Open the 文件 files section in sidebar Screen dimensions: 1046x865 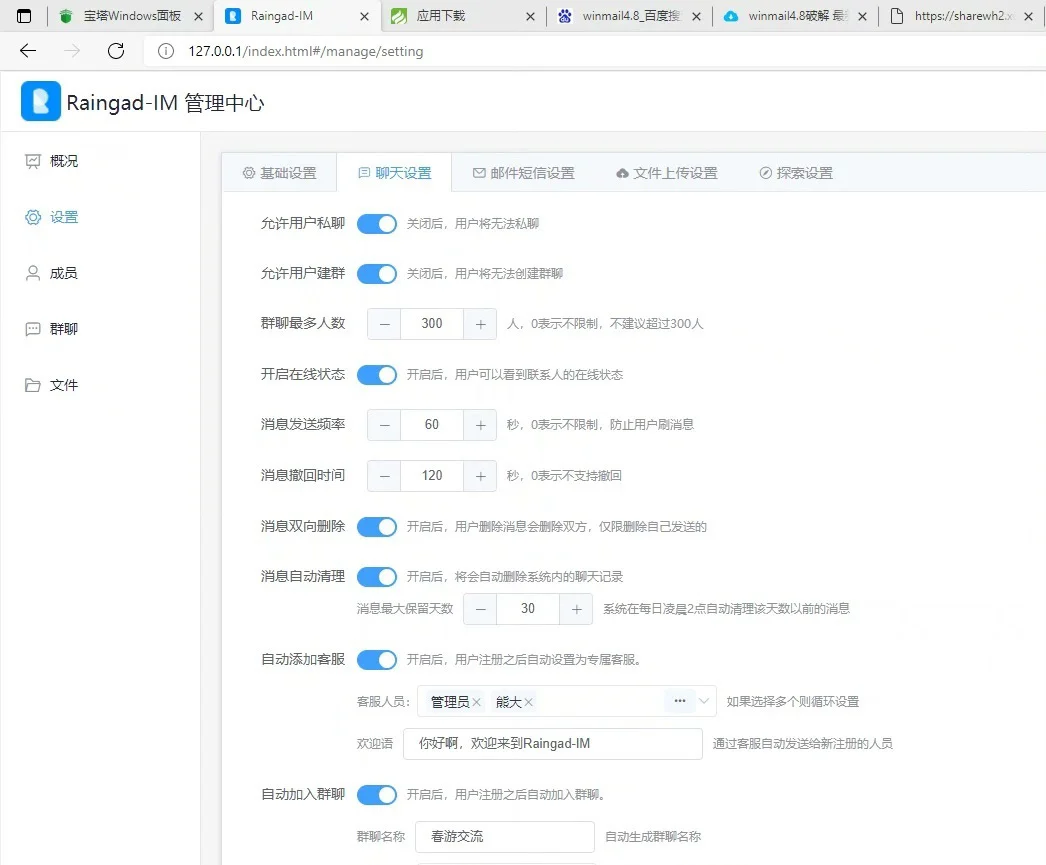coord(60,384)
